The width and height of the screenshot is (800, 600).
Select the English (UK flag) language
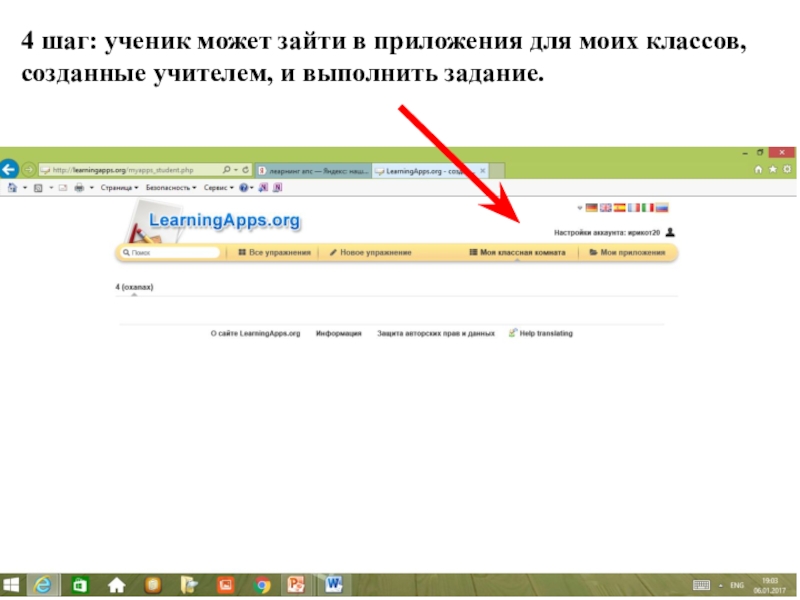pos(606,208)
